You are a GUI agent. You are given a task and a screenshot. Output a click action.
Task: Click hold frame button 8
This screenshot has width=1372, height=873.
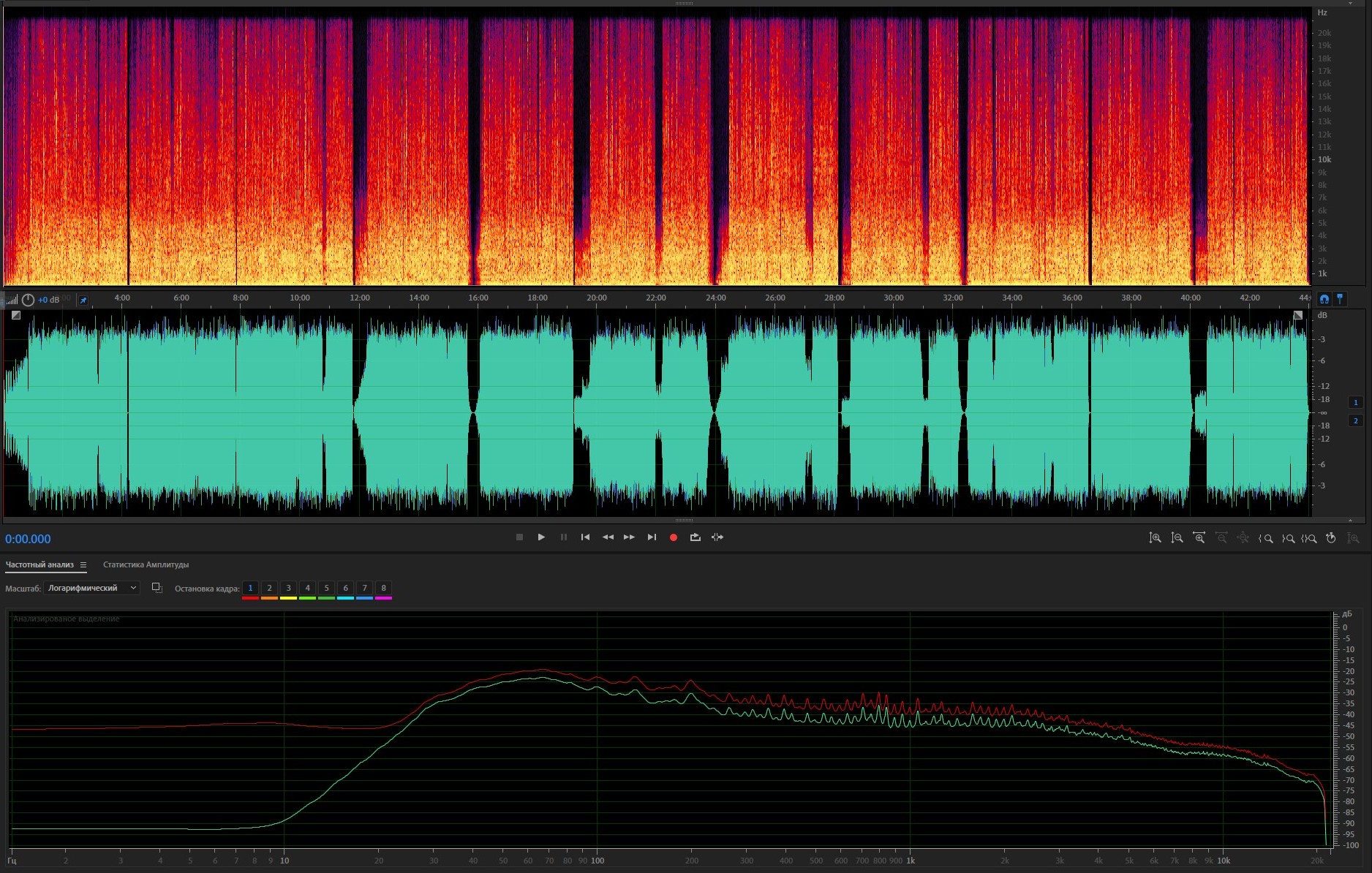(x=383, y=589)
